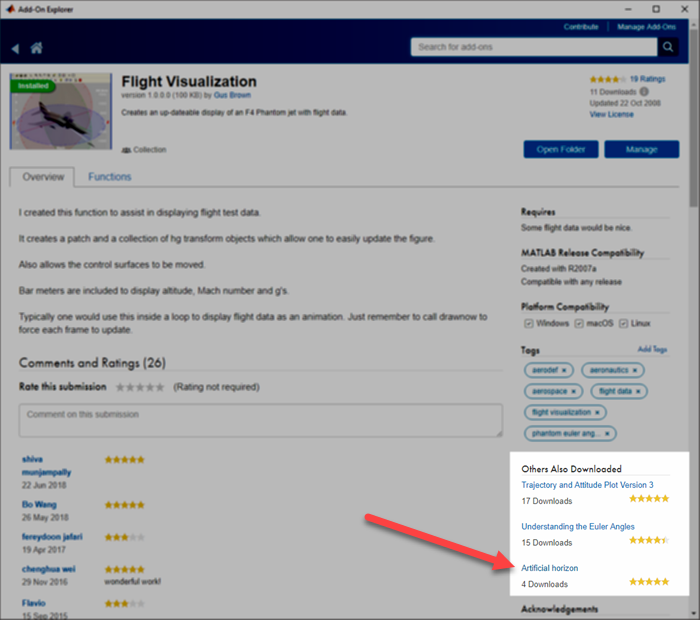The image size is (700, 620).
Task: Open the Contribute menu in the title area
Action: [x=581, y=27]
